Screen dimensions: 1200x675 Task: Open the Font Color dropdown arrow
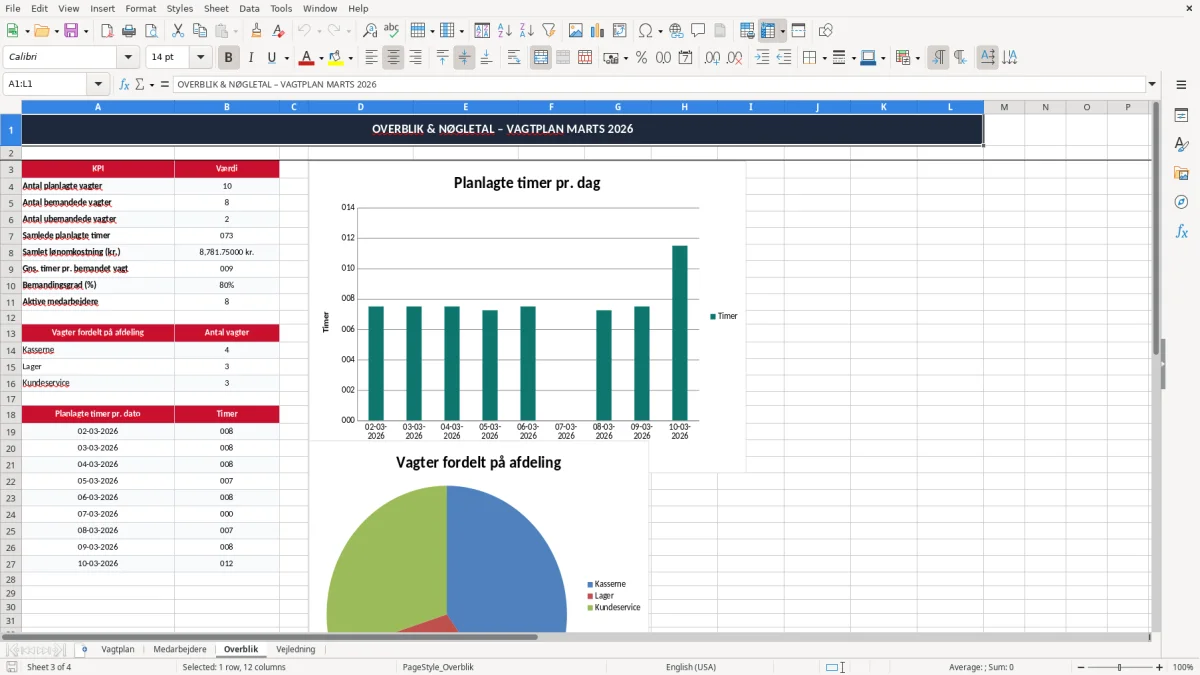click(321, 58)
